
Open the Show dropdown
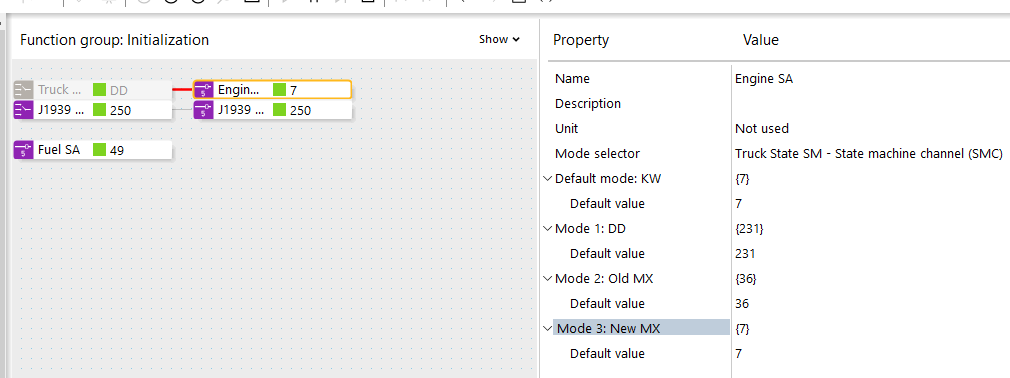click(x=499, y=39)
